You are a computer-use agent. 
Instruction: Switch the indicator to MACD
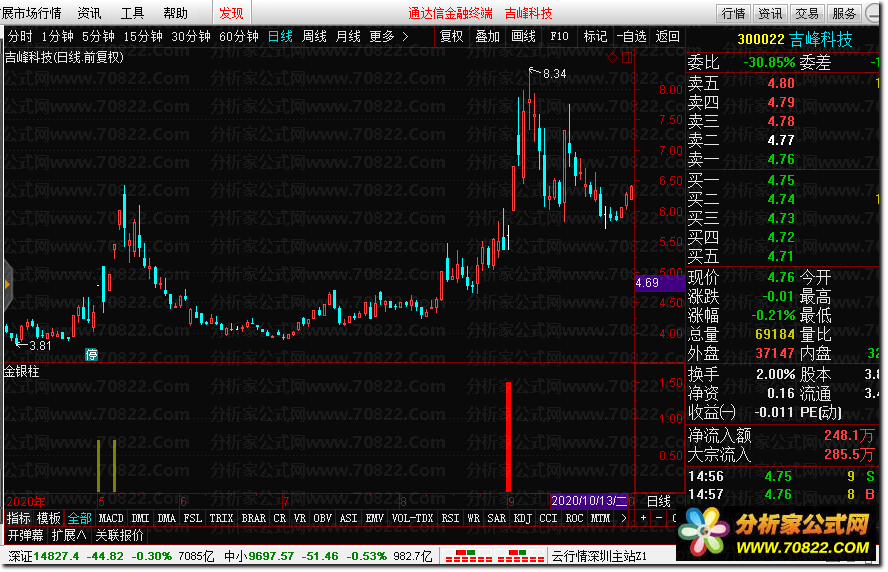(111, 518)
